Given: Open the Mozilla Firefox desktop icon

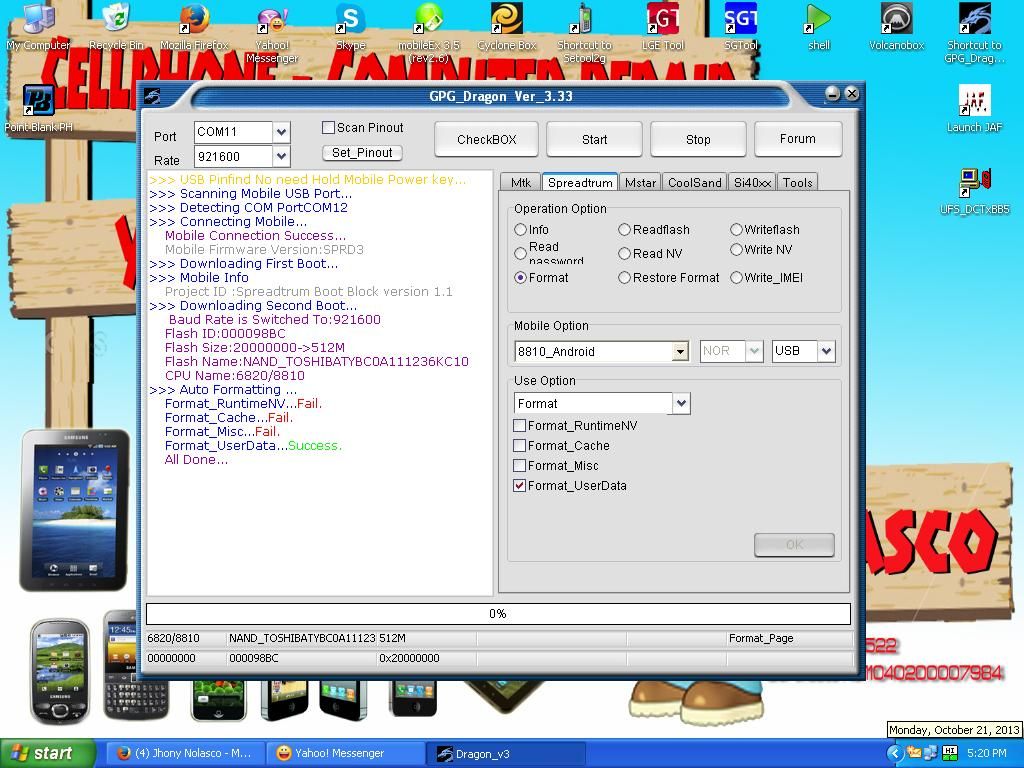Looking at the screenshot, I should pos(194,20).
